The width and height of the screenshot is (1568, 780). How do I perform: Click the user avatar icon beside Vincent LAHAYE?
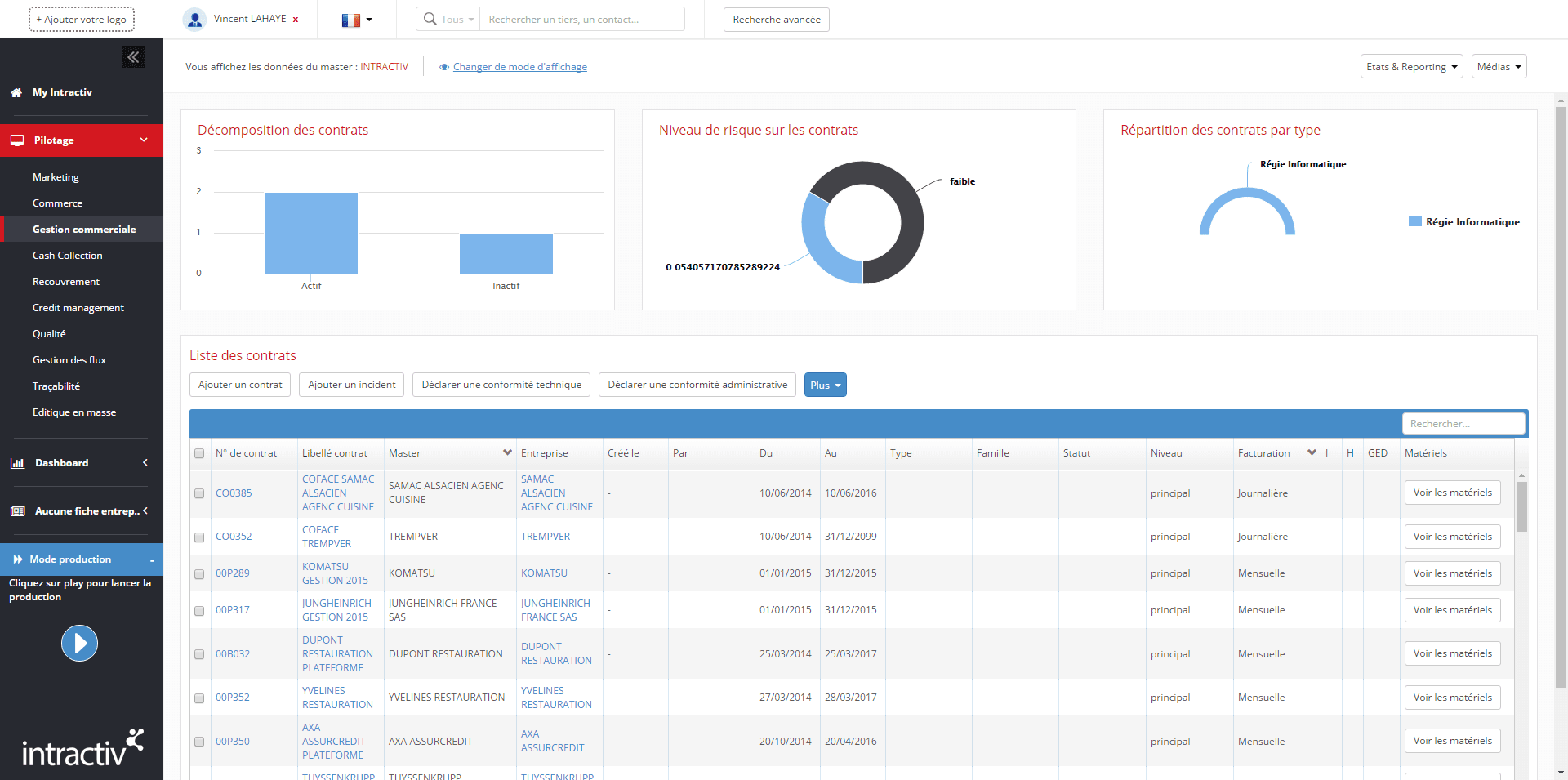194,20
